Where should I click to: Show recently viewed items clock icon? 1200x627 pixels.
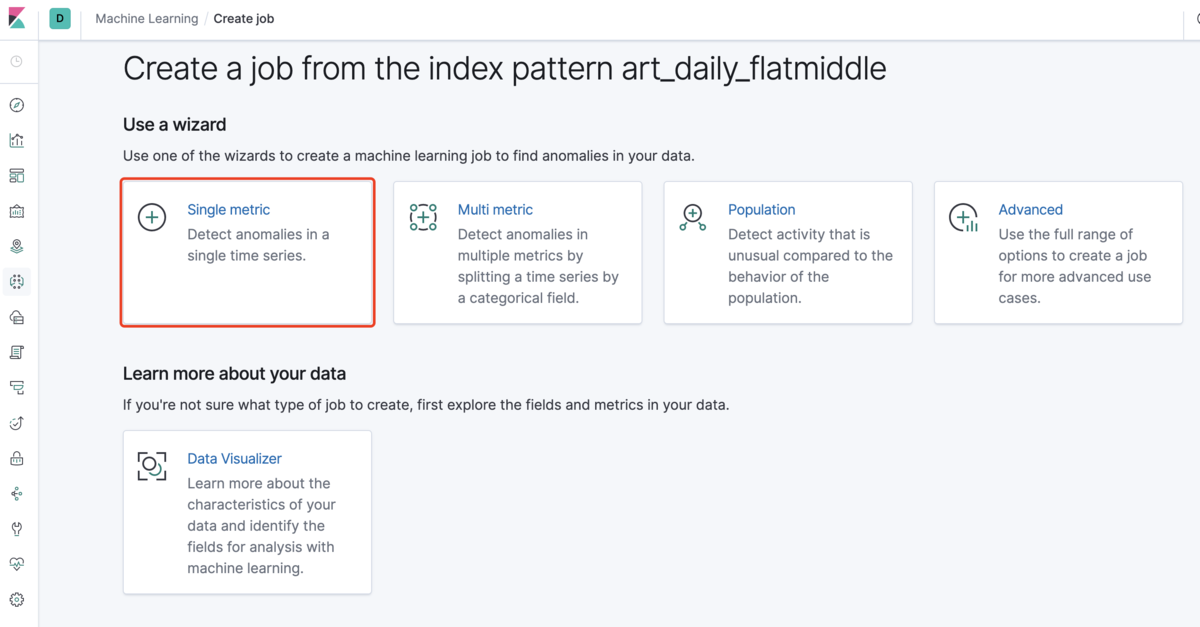pyautogui.click(x=16, y=62)
